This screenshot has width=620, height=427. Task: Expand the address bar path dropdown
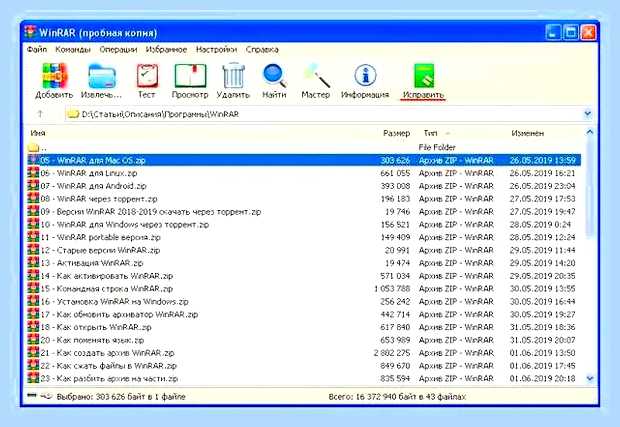[588, 114]
